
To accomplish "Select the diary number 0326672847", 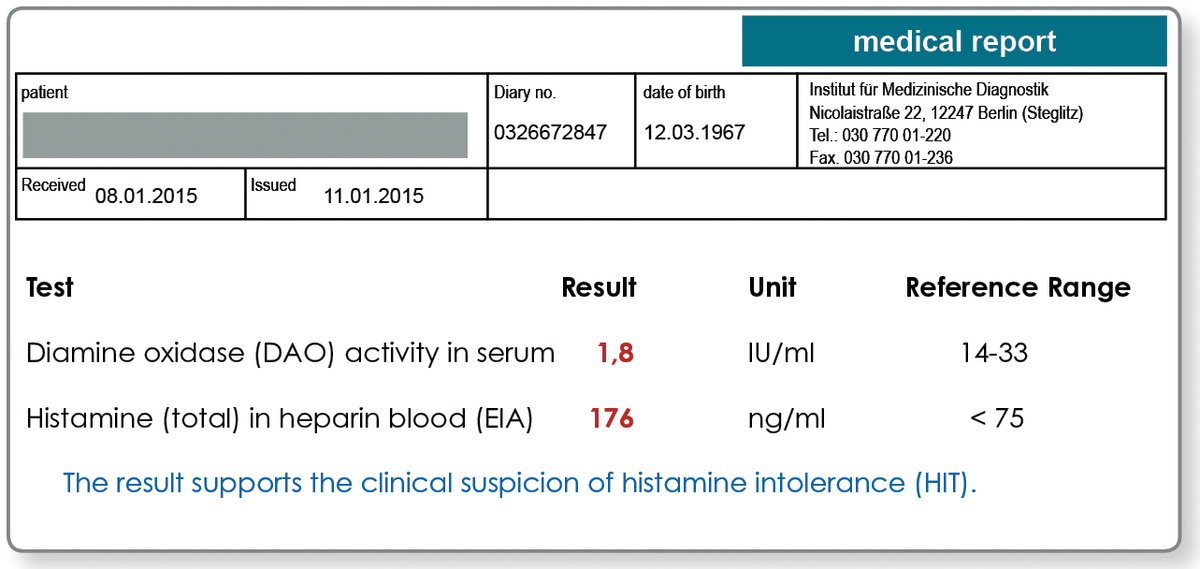I will point(551,133).
